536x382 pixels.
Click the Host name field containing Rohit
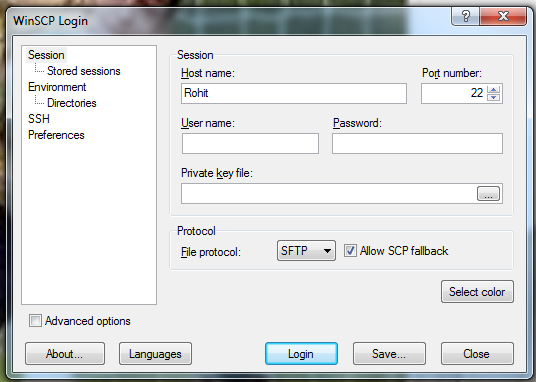point(294,93)
